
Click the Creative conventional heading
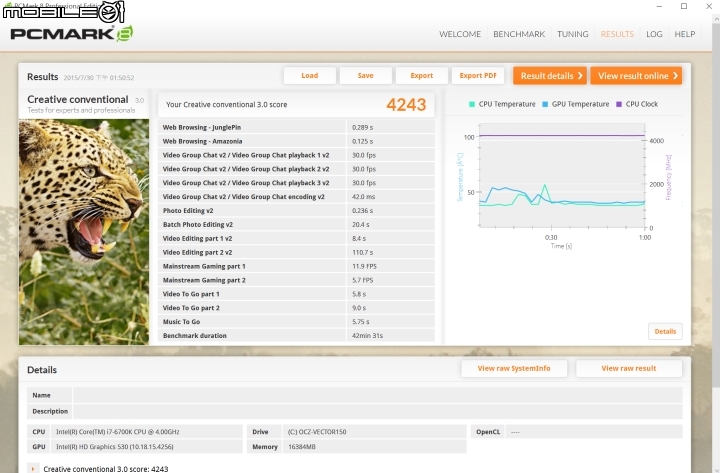click(x=78, y=99)
